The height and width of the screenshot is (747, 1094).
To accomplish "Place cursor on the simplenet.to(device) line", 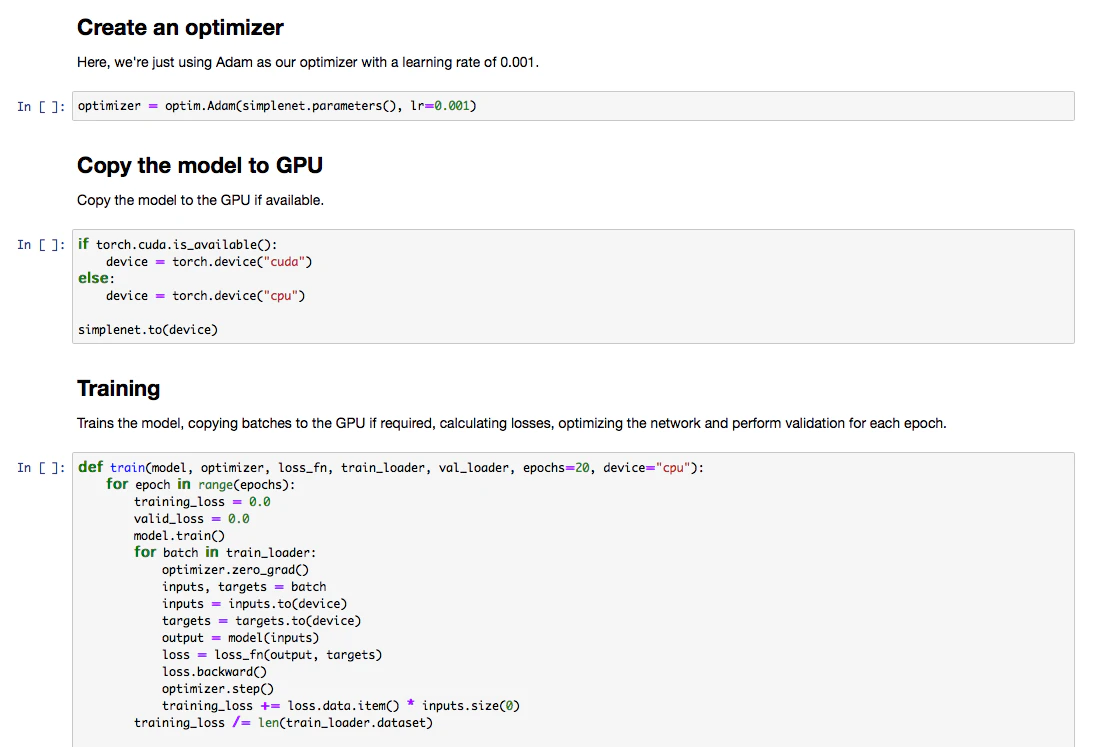I will [x=147, y=330].
